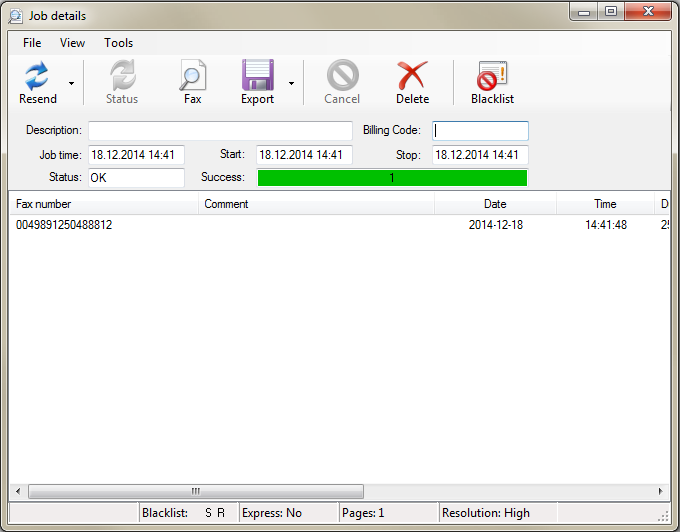Open the File menu

[32, 43]
